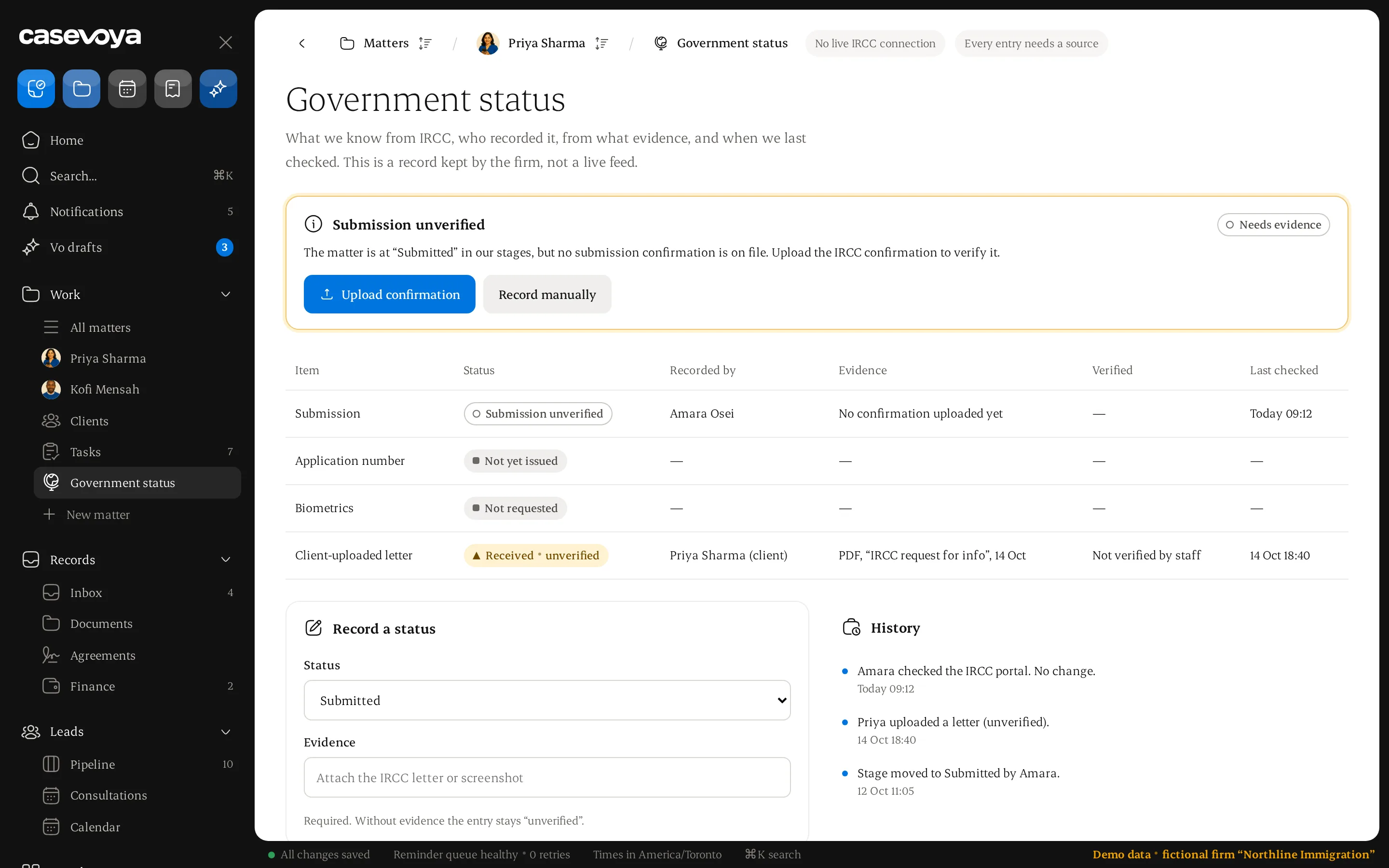Collapse the Records section chevron
The image size is (1389, 868).
click(226, 560)
